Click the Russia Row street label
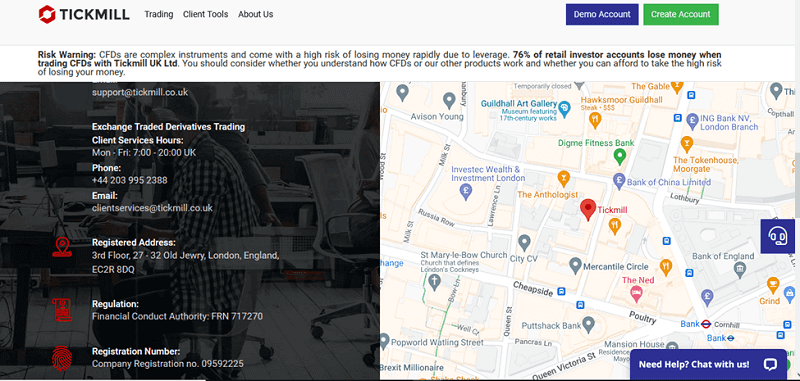800x381 pixels. tap(436, 218)
